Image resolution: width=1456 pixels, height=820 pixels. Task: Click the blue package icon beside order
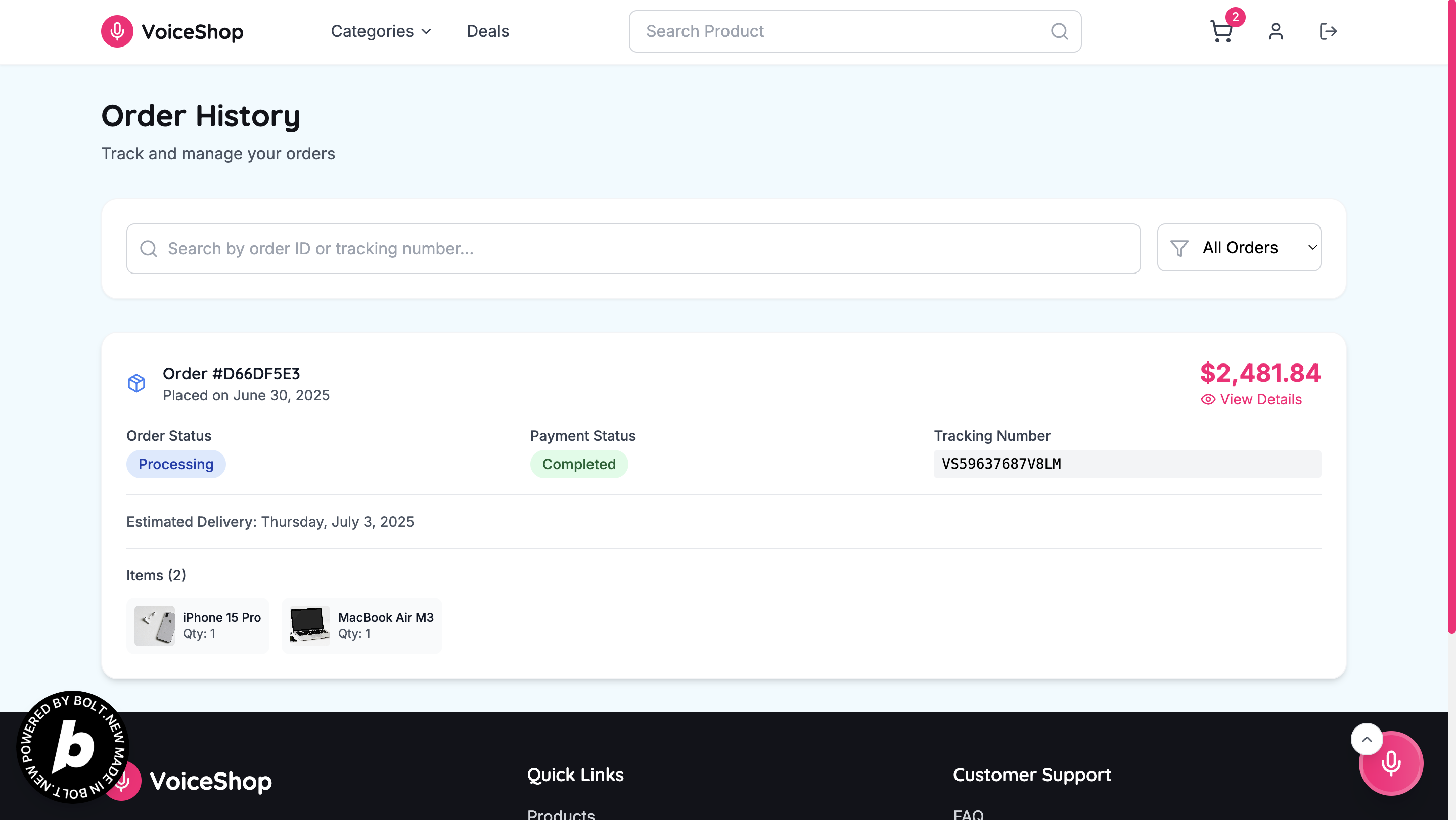(136, 383)
